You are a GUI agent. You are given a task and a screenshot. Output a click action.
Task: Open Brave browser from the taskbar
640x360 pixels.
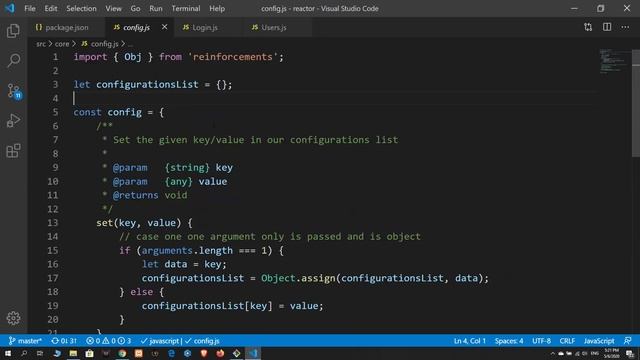coord(204,353)
